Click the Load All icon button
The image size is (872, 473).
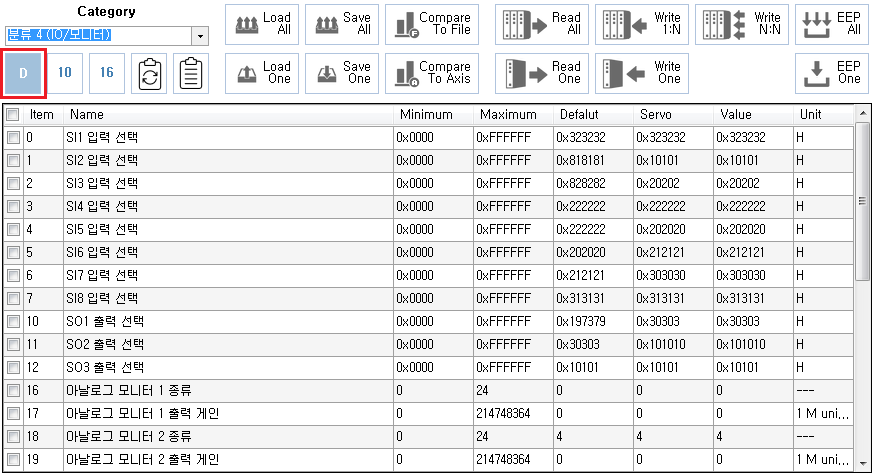tap(261, 25)
